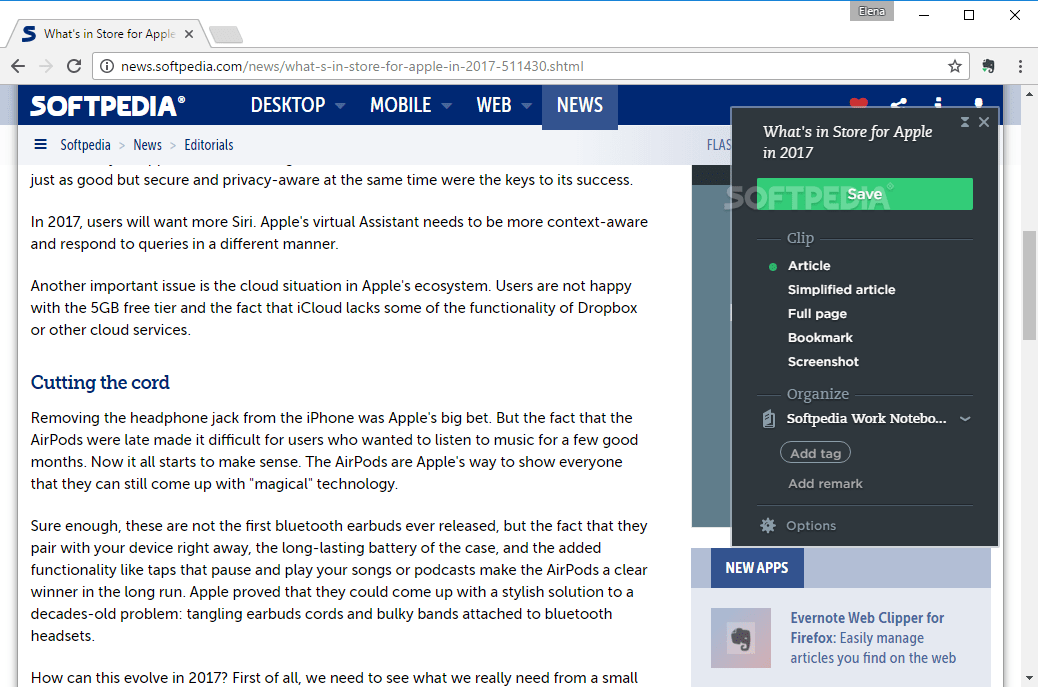Click the Evernote extension icon in toolbar
1038x687 pixels.
(x=988, y=66)
